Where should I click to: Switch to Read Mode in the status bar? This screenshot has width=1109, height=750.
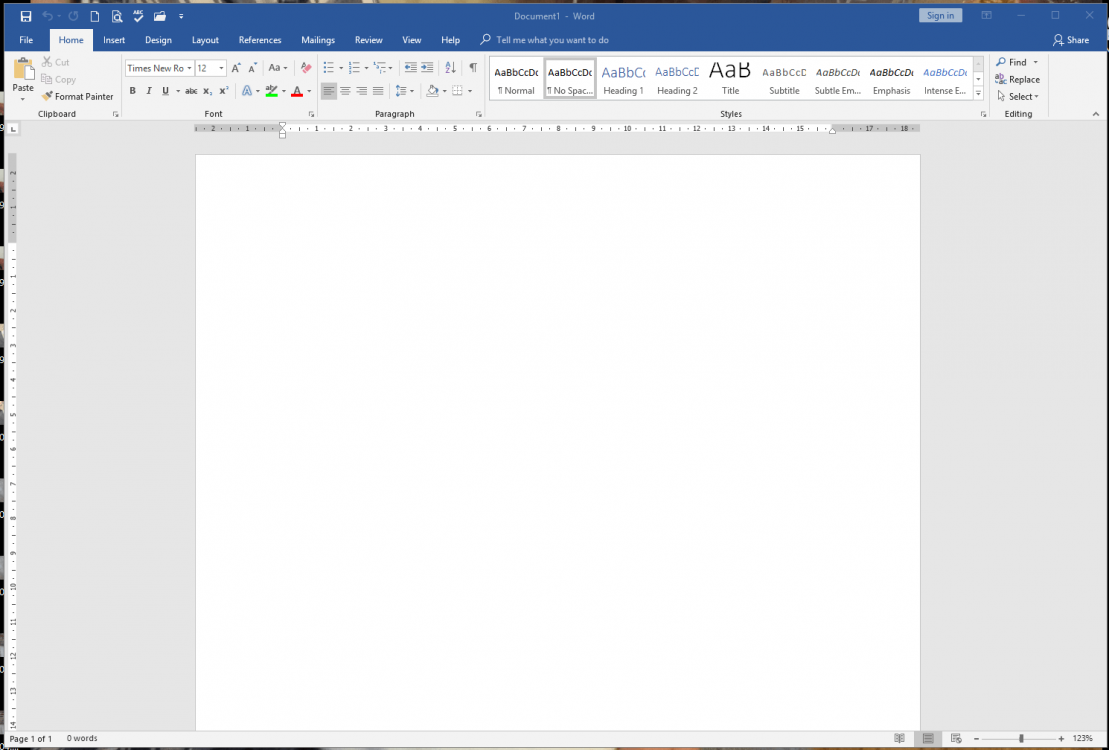(x=899, y=738)
